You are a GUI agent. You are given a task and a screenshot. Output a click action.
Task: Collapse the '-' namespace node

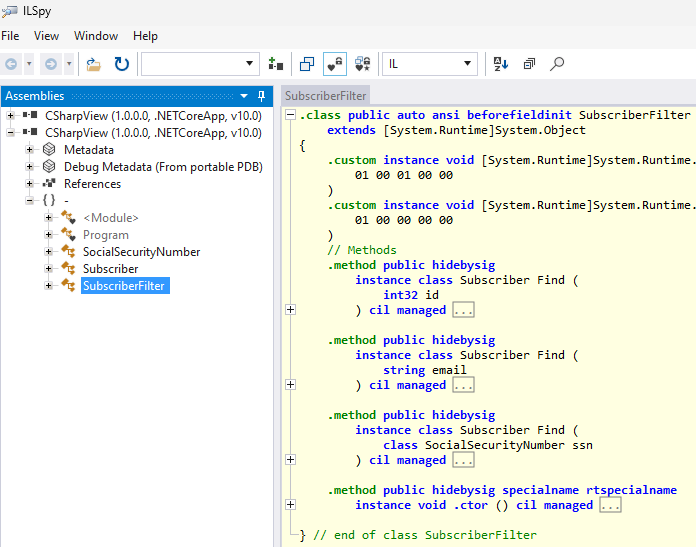click(x=30, y=201)
